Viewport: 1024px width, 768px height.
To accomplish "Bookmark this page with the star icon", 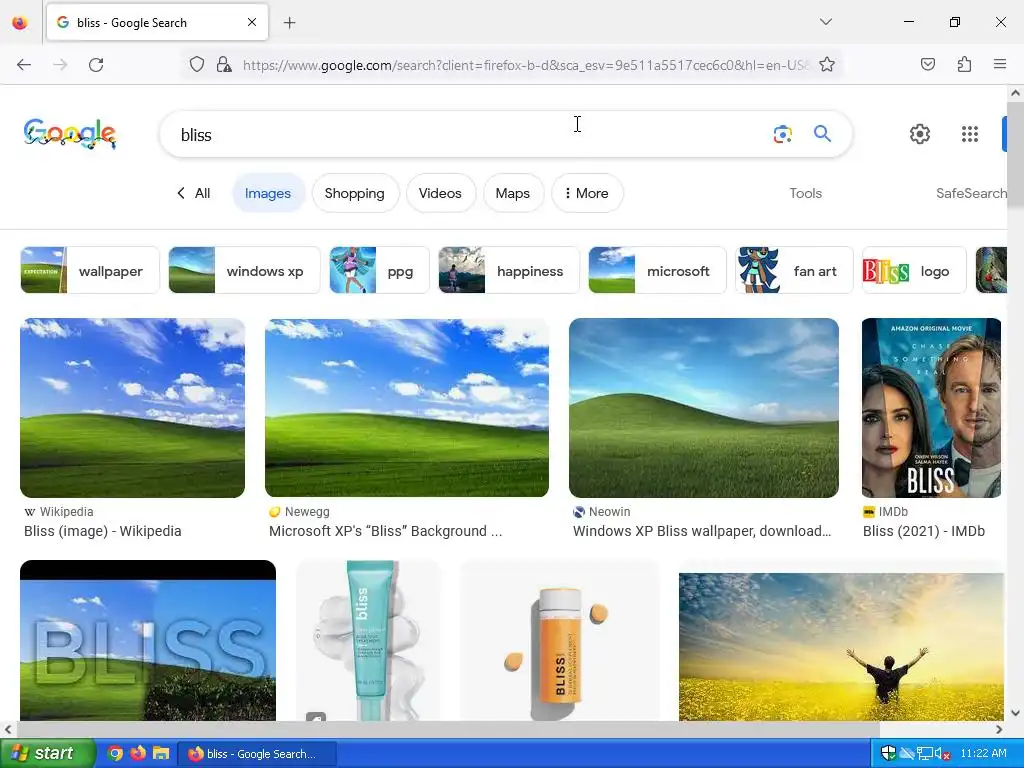I will pos(827,64).
